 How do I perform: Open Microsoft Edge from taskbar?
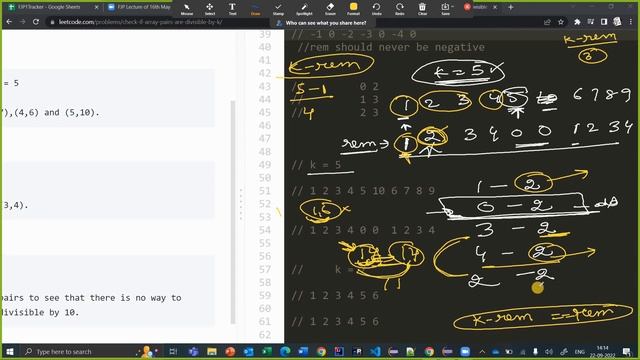pos(285,351)
